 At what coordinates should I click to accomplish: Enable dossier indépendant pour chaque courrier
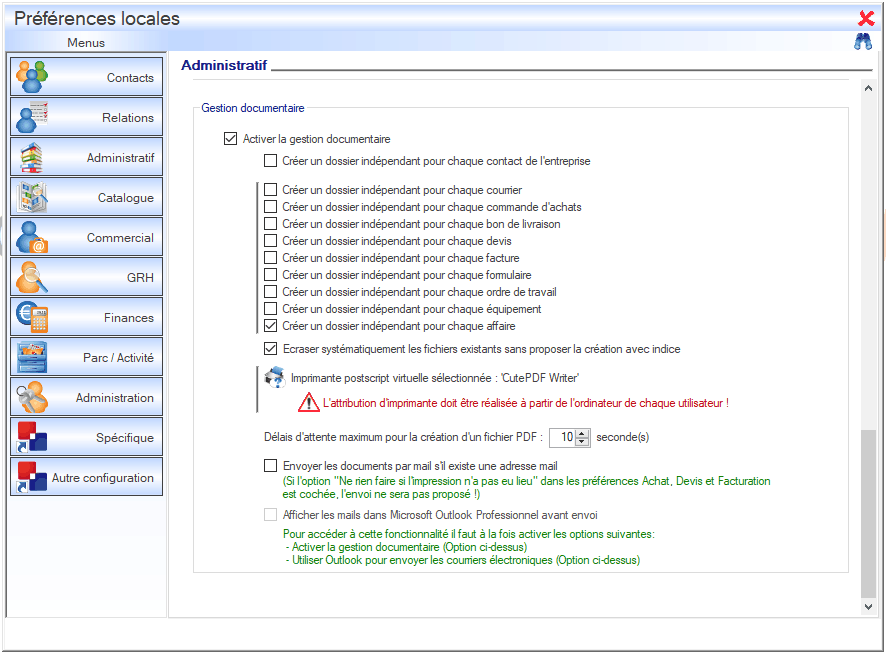pos(270,190)
